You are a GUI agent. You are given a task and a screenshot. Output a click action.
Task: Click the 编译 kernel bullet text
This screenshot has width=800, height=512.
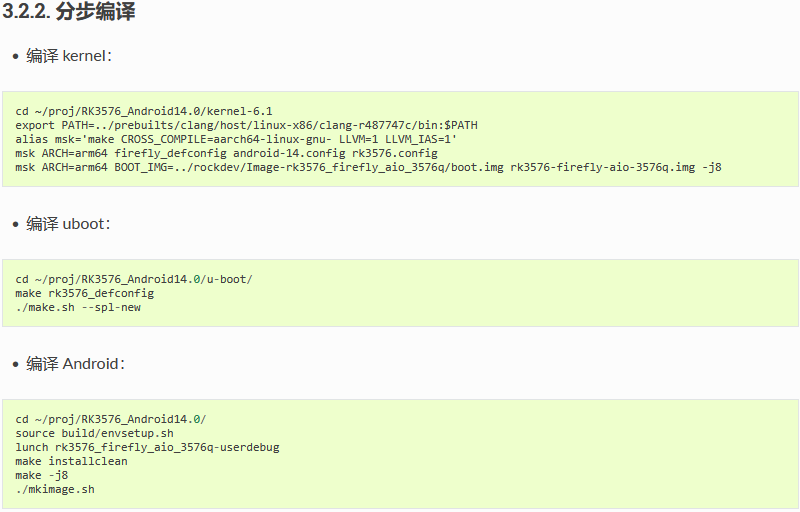tap(69, 56)
